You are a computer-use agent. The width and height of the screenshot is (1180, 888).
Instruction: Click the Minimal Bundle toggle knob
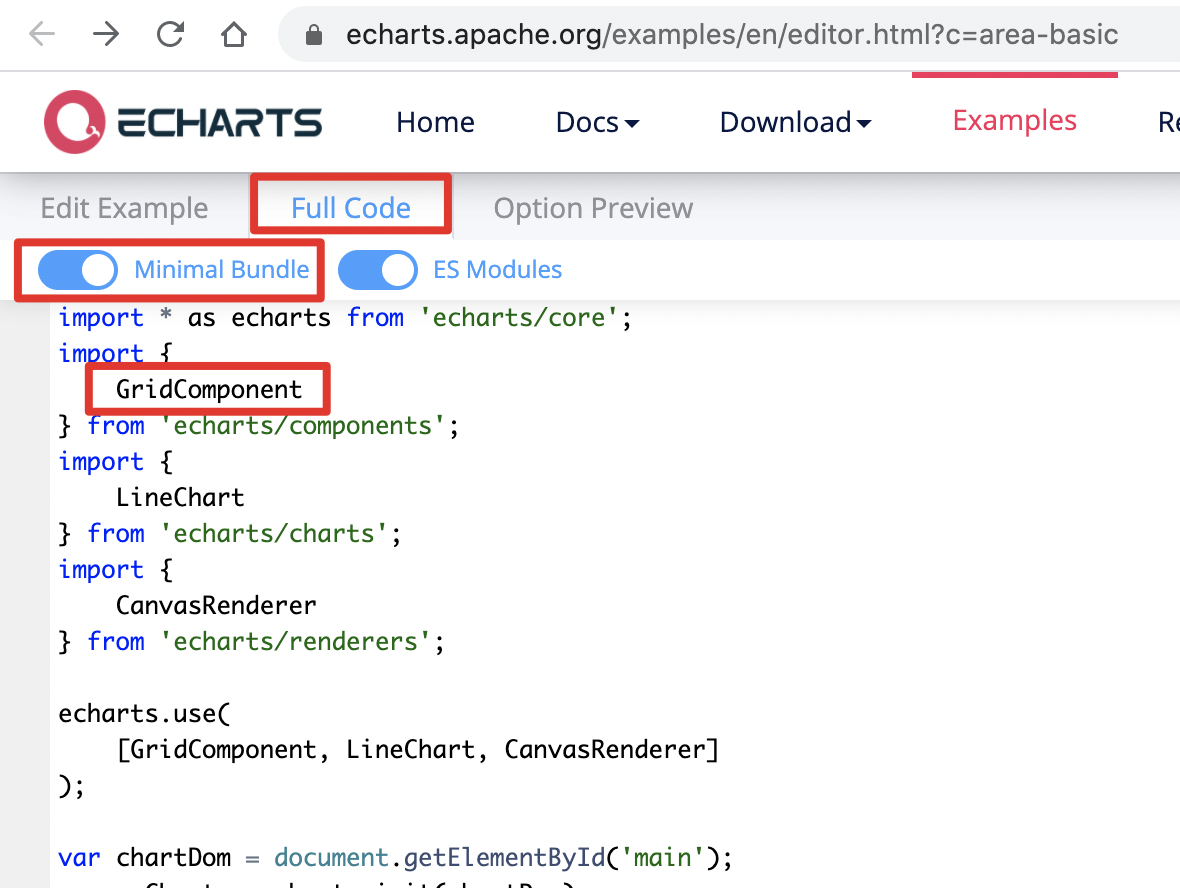tap(96, 269)
